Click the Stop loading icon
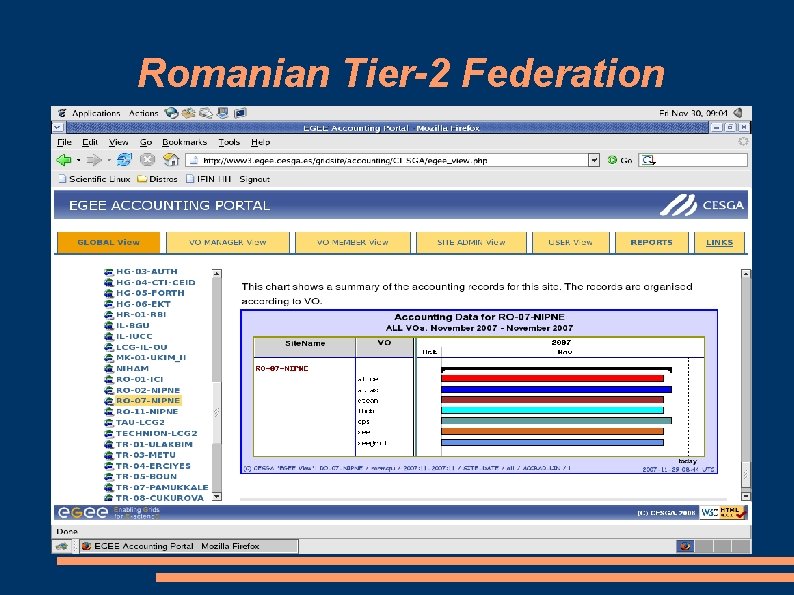 [x=147, y=160]
